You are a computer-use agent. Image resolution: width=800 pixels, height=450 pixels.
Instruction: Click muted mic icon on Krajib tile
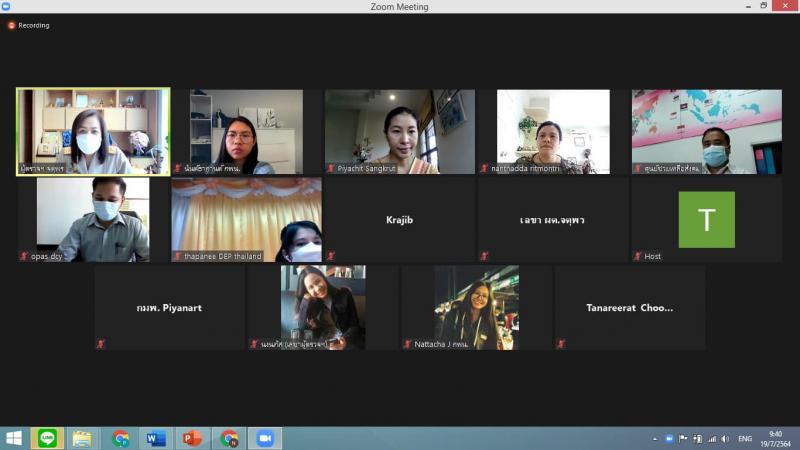[331, 256]
